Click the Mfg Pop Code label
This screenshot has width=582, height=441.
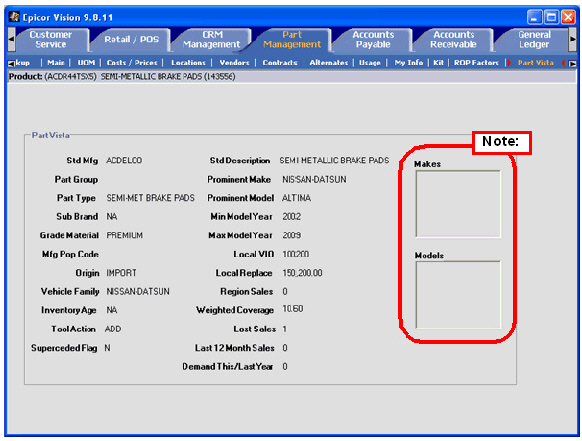tap(70, 254)
